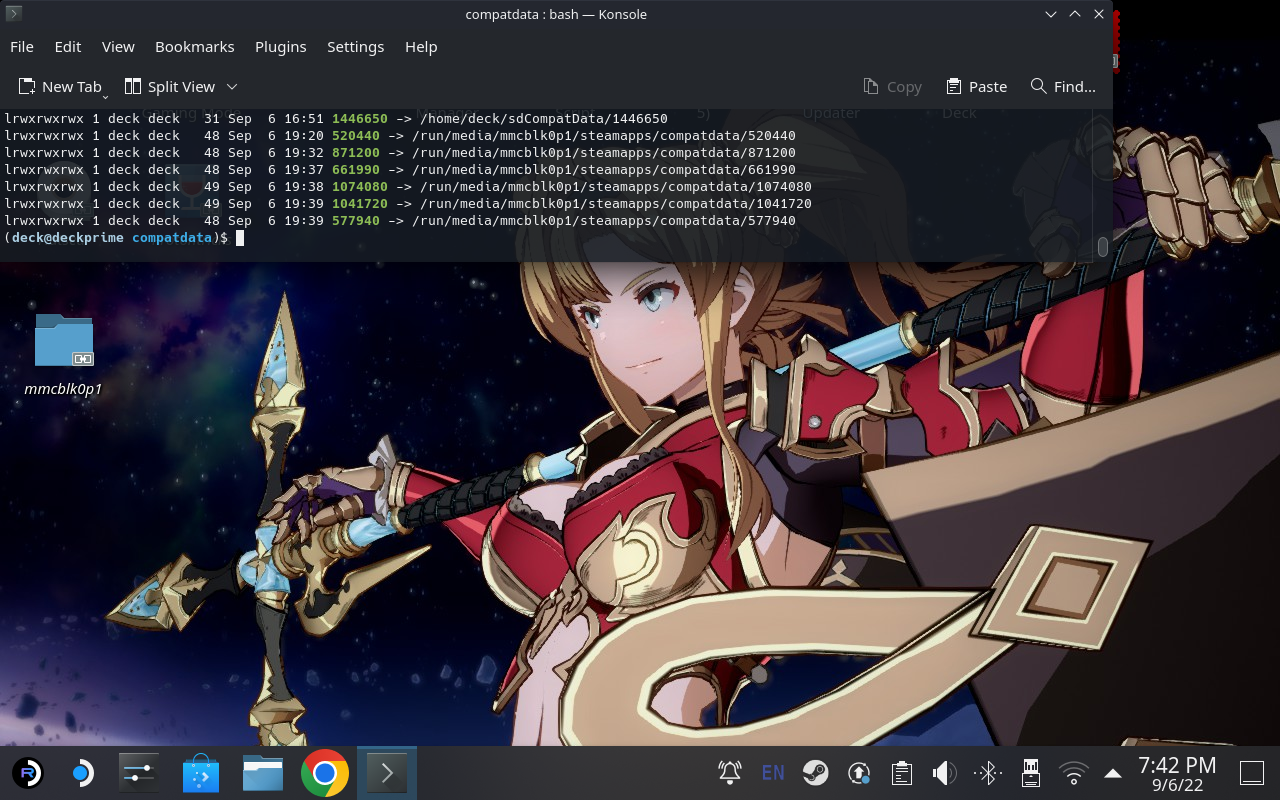The height and width of the screenshot is (800, 1280).
Task: Click the Paste icon in Konsole toolbar
Action: (976, 86)
